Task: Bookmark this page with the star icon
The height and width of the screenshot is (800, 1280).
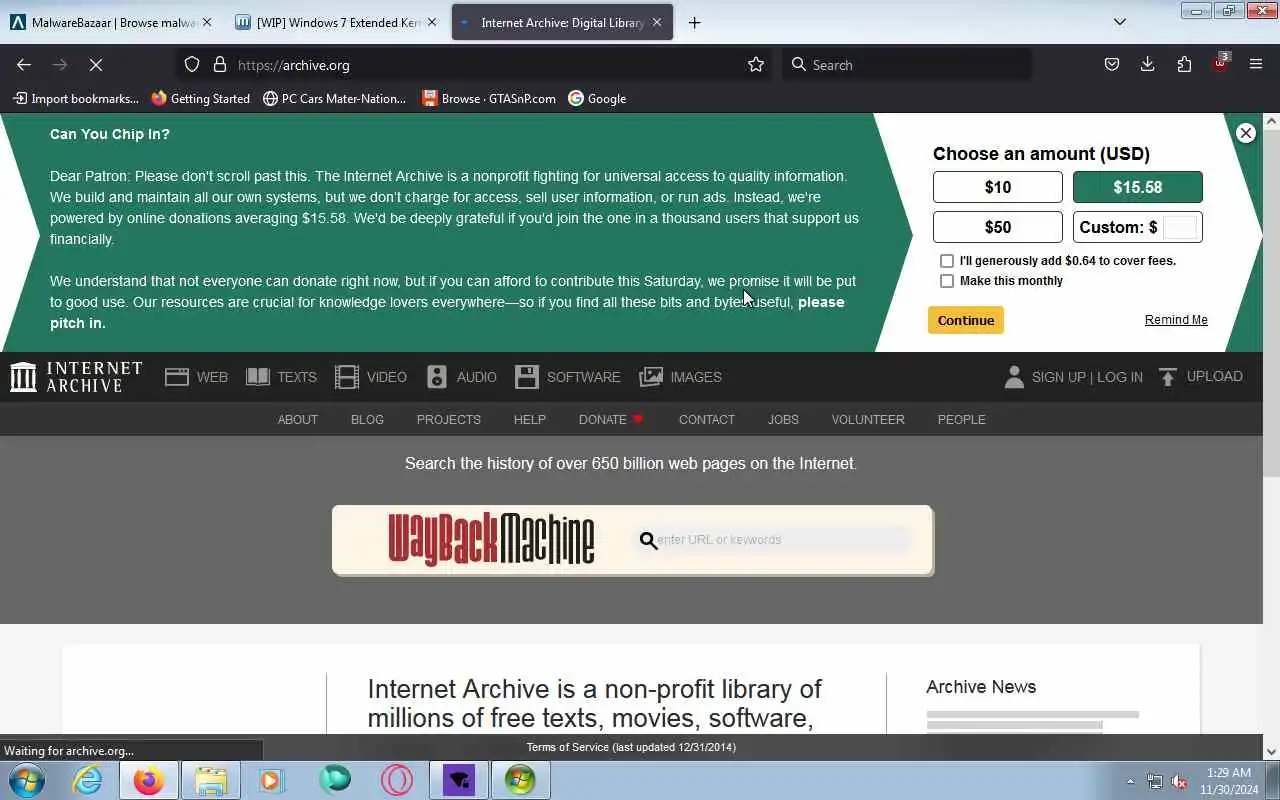Action: pyautogui.click(x=756, y=64)
